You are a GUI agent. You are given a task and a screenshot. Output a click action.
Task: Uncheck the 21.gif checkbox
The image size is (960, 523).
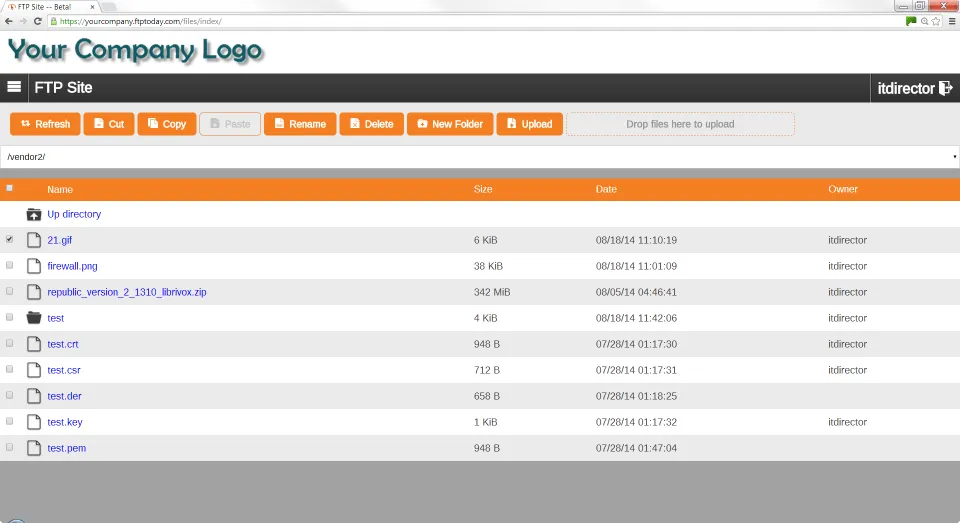point(10,240)
